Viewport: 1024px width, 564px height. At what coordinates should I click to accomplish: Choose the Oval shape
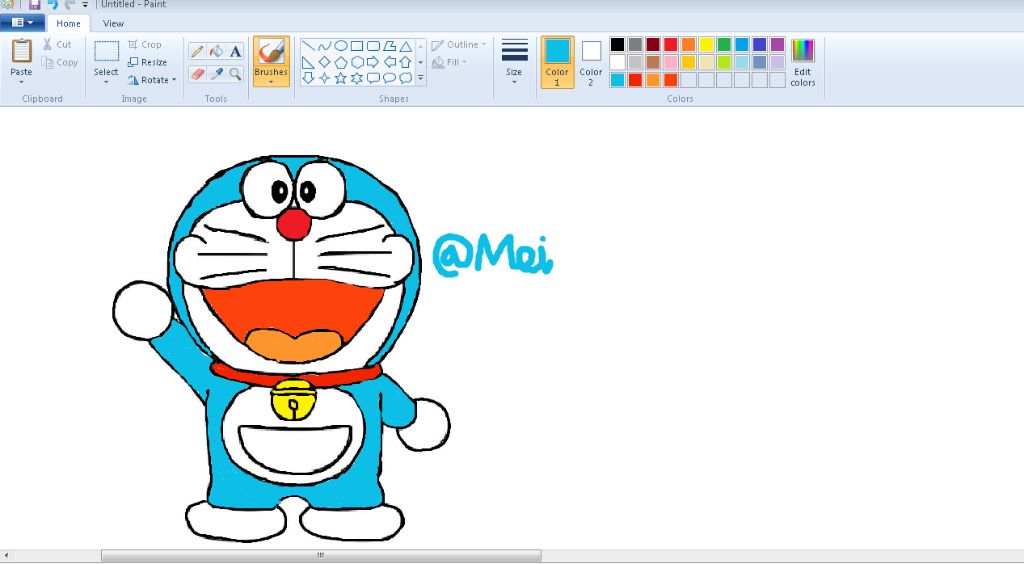[341, 46]
